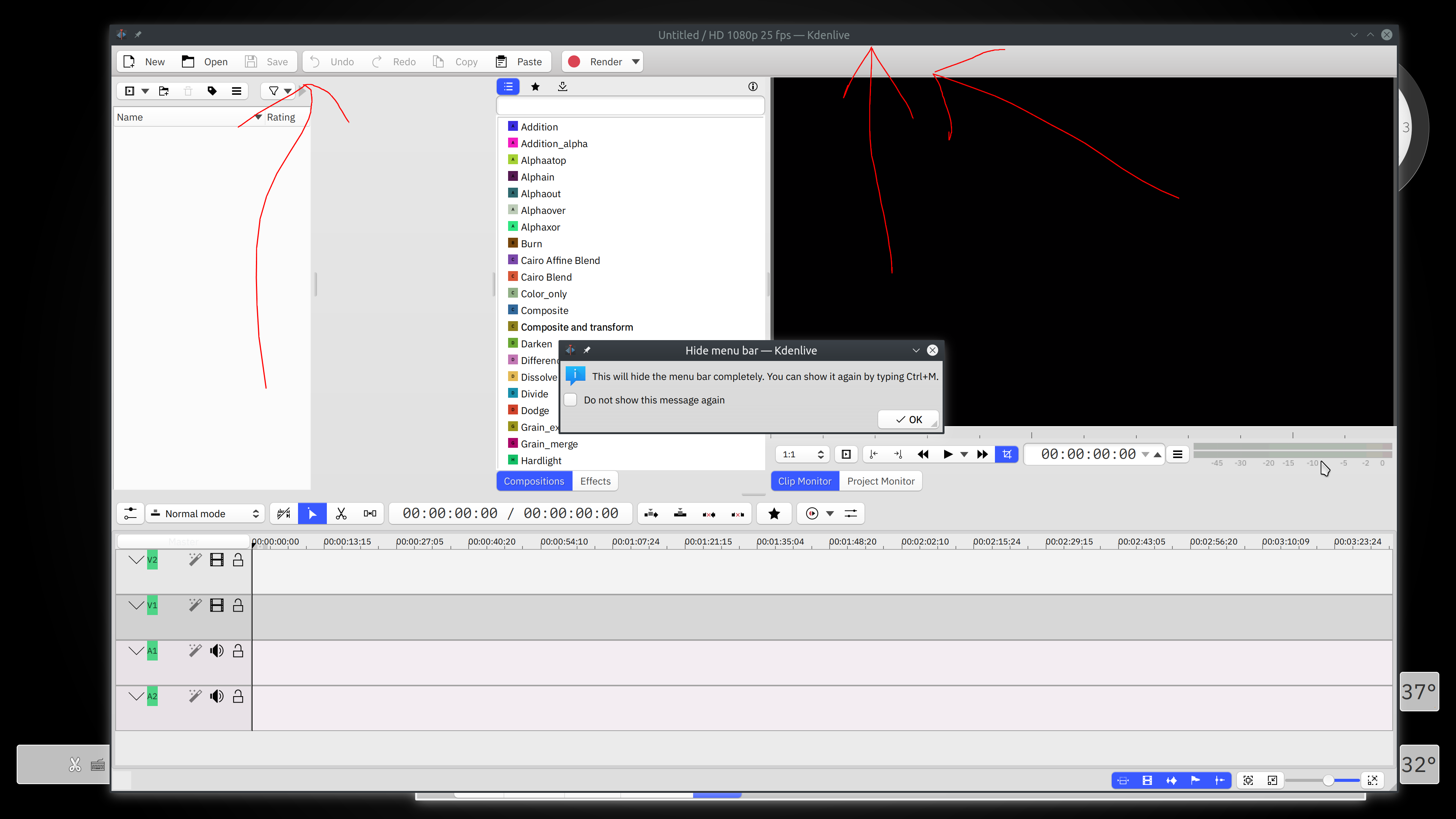Click the timeline zoom slider handle
The image size is (1456, 819).
(x=1328, y=781)
